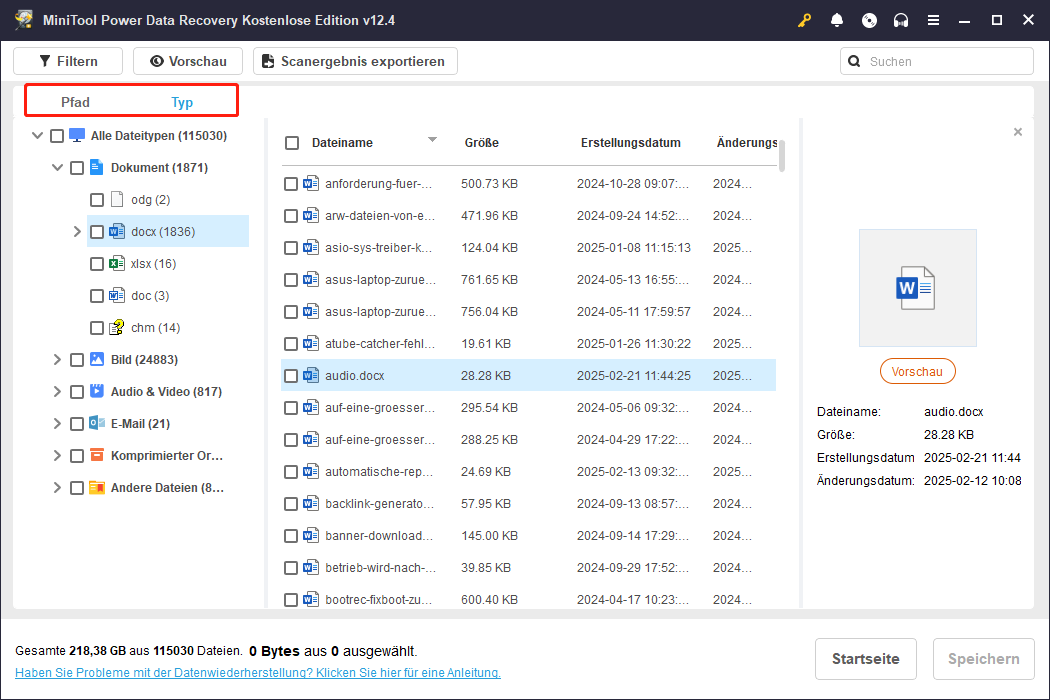Image resolution: width=1050 pixels, height=700 pixels.
Task: Click the disc media icon in title bar
Action: pyautogui.click(x=869, y=20)
